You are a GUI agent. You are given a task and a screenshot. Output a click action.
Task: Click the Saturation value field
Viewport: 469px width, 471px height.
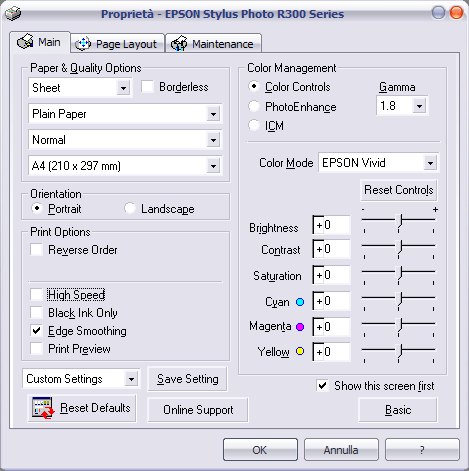pos(331,275)
